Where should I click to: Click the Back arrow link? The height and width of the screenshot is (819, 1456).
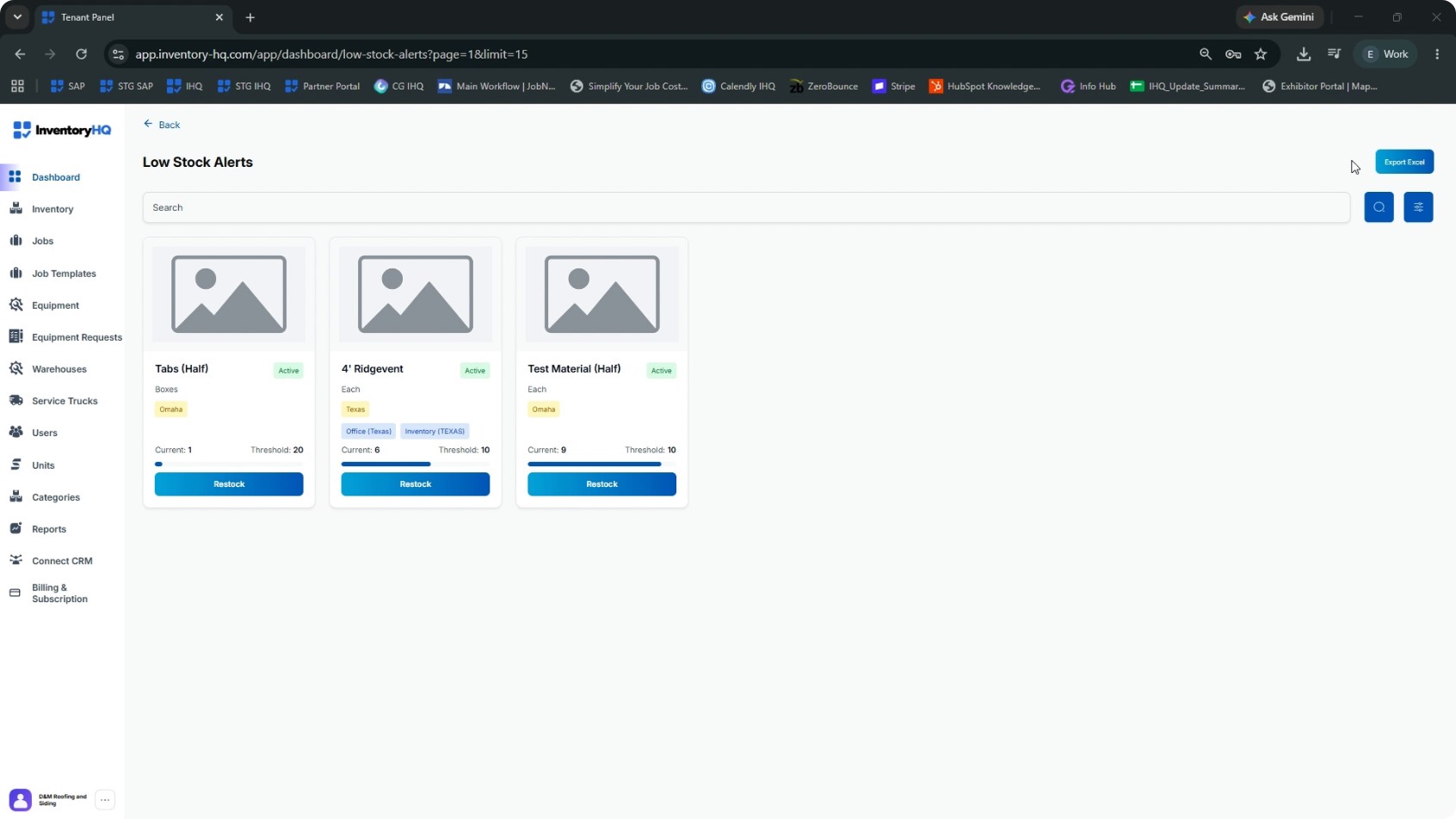(x=162, y=125)
